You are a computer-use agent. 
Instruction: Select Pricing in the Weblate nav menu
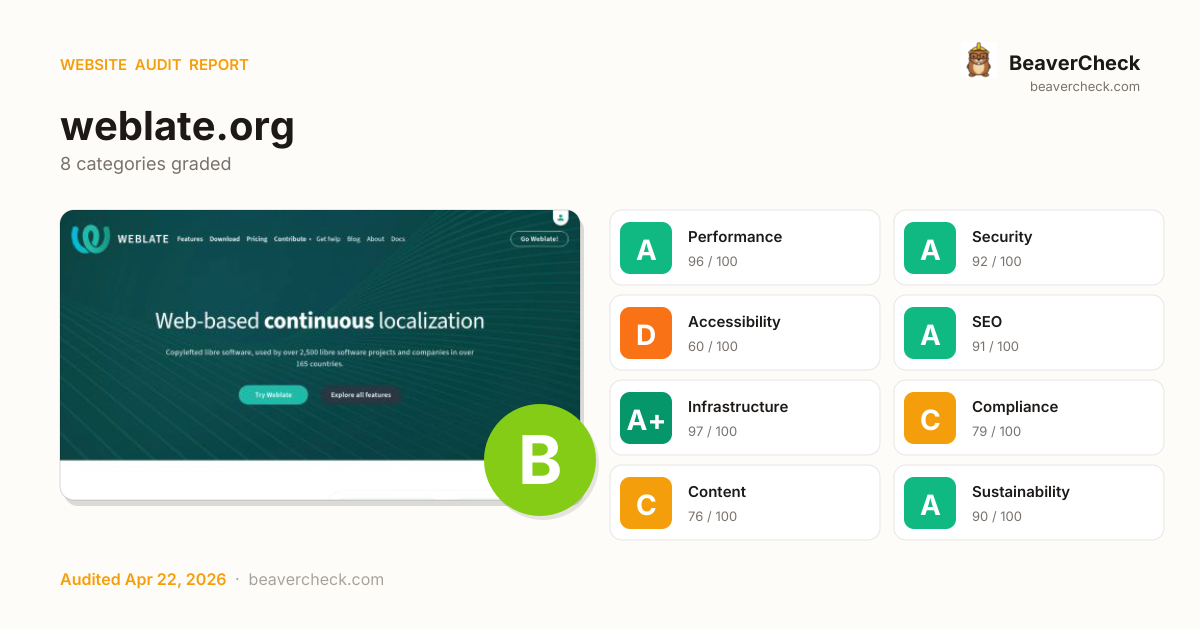[x=257, y=239]
